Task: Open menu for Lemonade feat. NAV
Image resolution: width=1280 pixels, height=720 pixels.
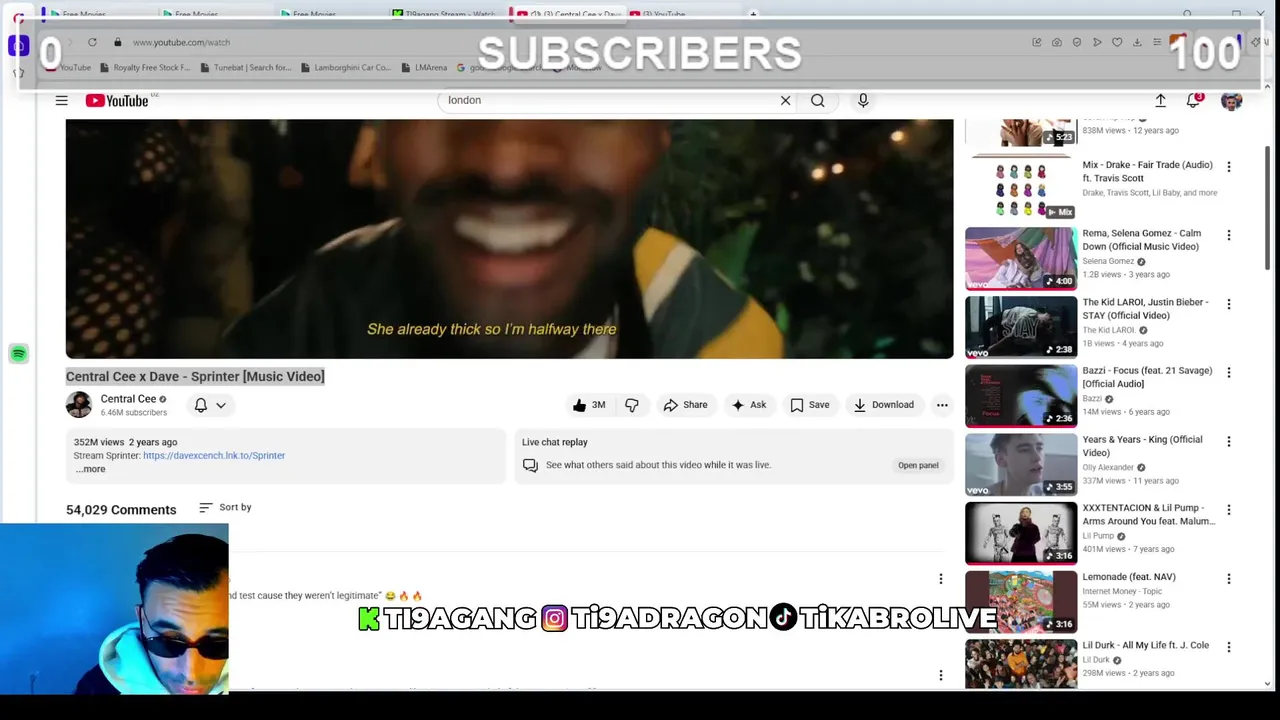Action: pos(1229,578)
